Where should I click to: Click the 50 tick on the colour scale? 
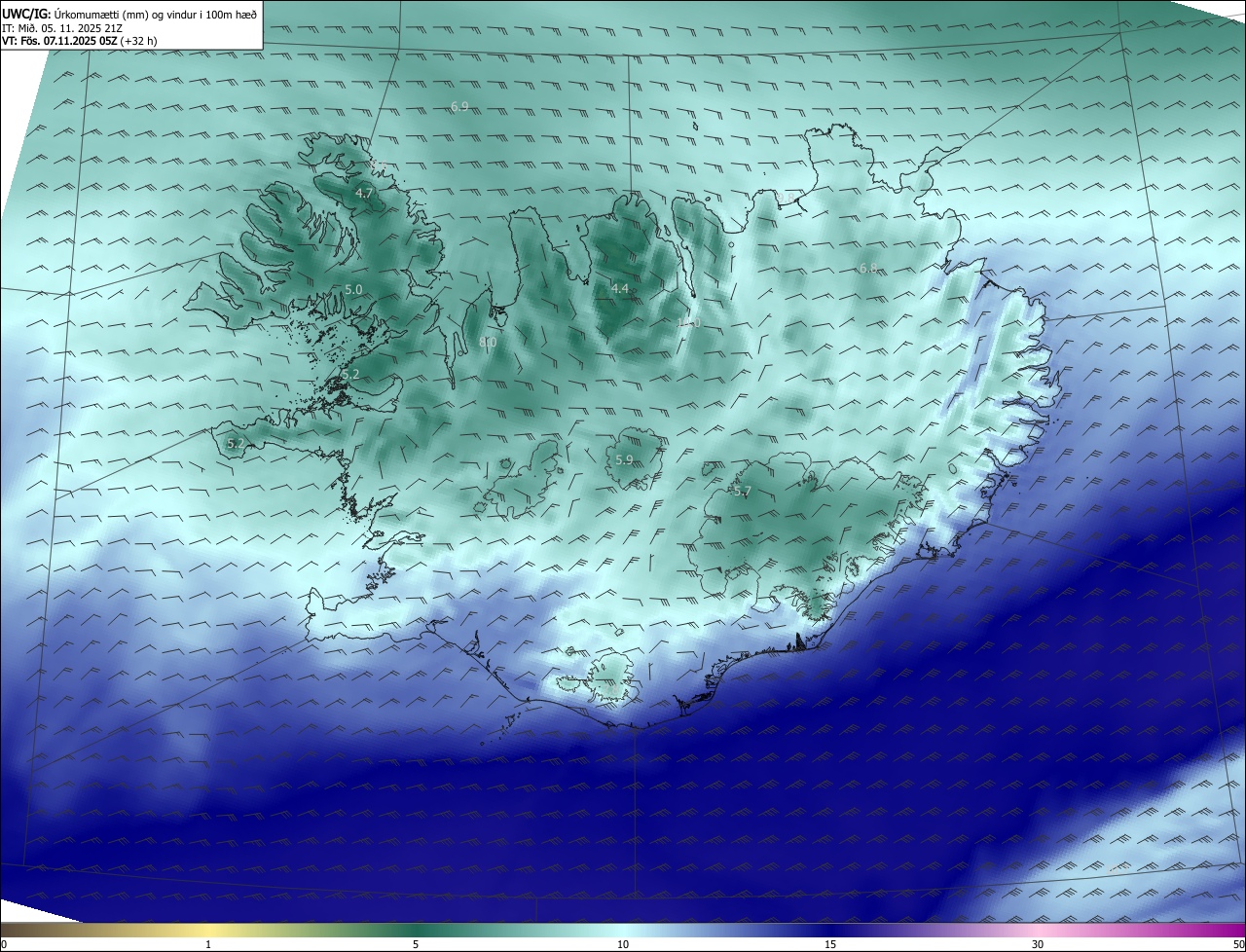1239,944
